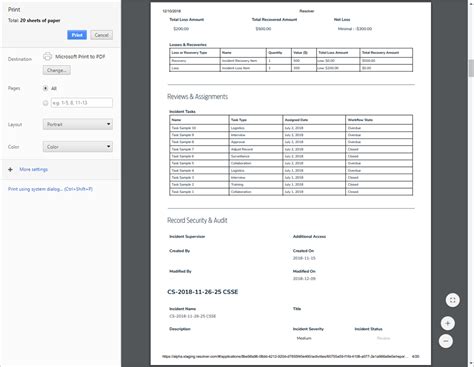Click the preview vertical scrollbar thumb
Screen dimensions: 474x367
(x=471, y=68)
